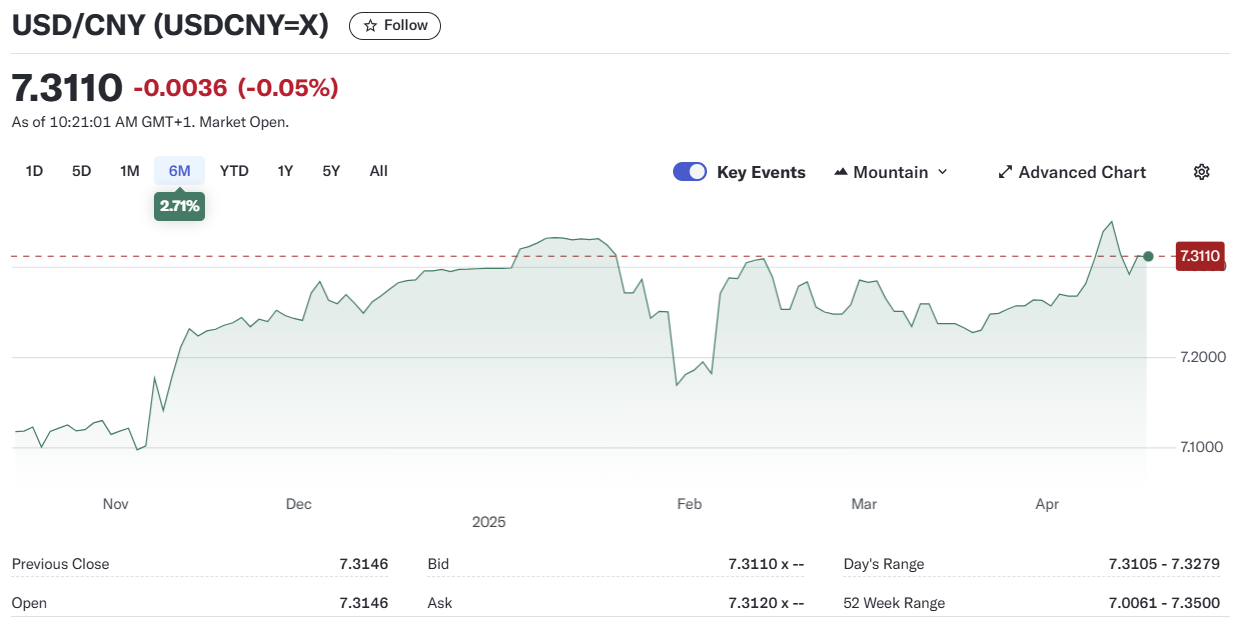Expand the Mountain chart type dropdown chevron
1254x639 pixels.
tap(941, 172)
